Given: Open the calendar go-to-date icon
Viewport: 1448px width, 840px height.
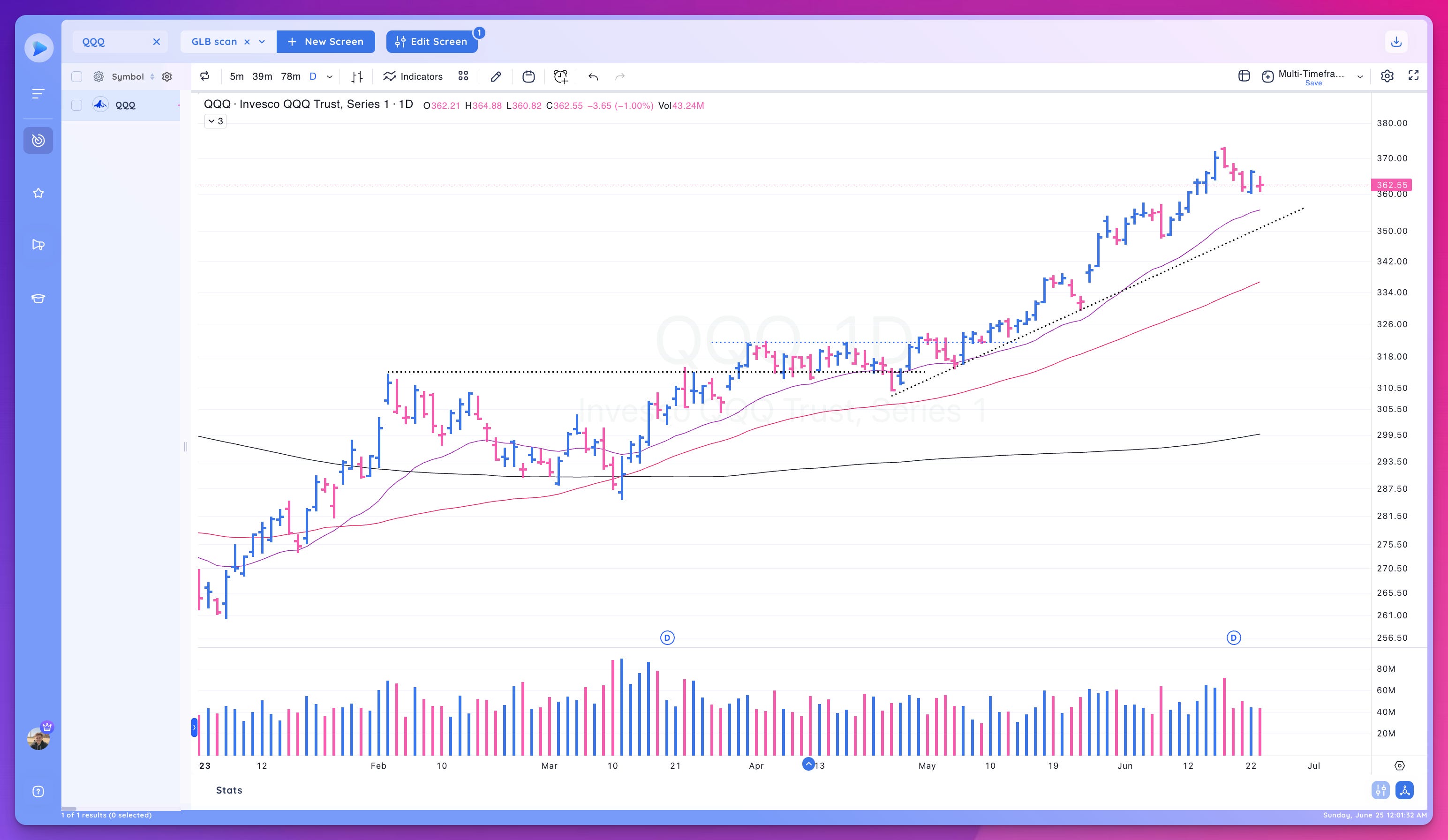Looking at the screenshot, I should pos(528,76).
